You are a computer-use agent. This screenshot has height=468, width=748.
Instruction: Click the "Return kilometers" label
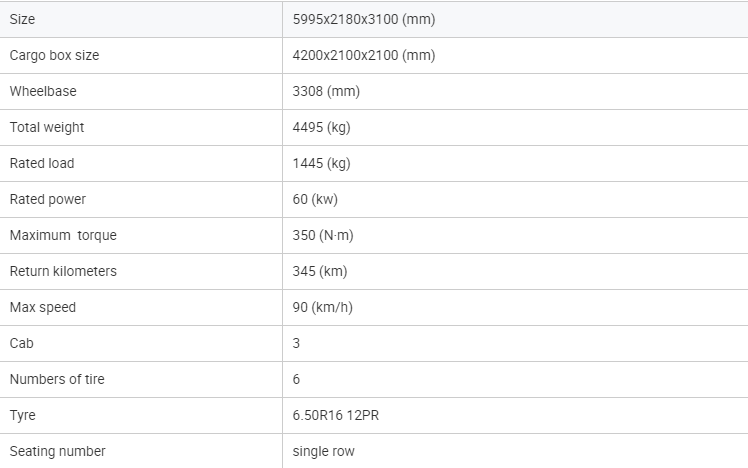[x=63, y=271]
